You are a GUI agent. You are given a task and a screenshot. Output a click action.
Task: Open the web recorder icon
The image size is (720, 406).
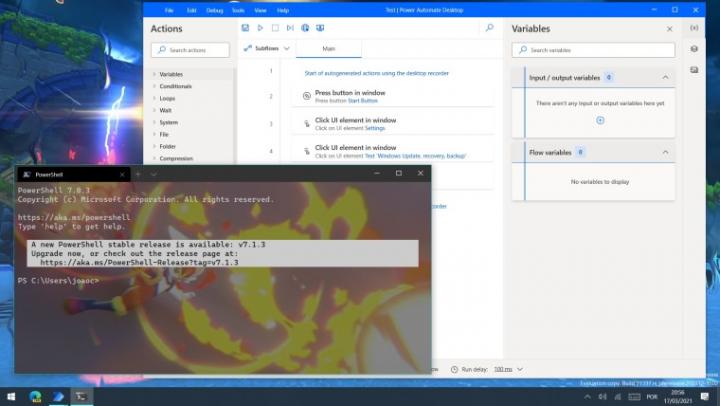(x=305, y=28)
